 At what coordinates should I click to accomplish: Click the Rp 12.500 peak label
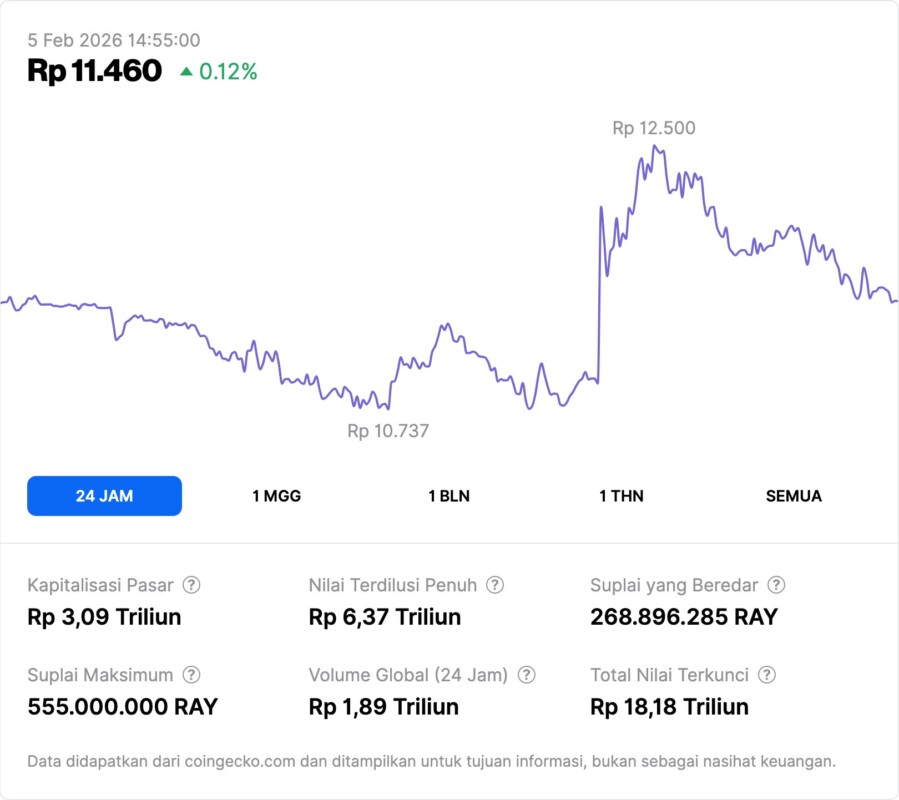tap(654, 128)
